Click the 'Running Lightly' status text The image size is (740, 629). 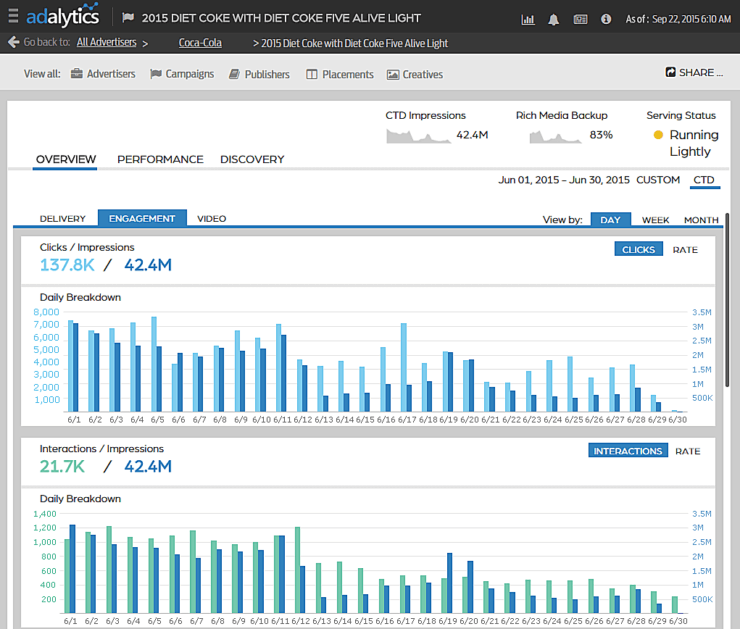coord(694,143)
